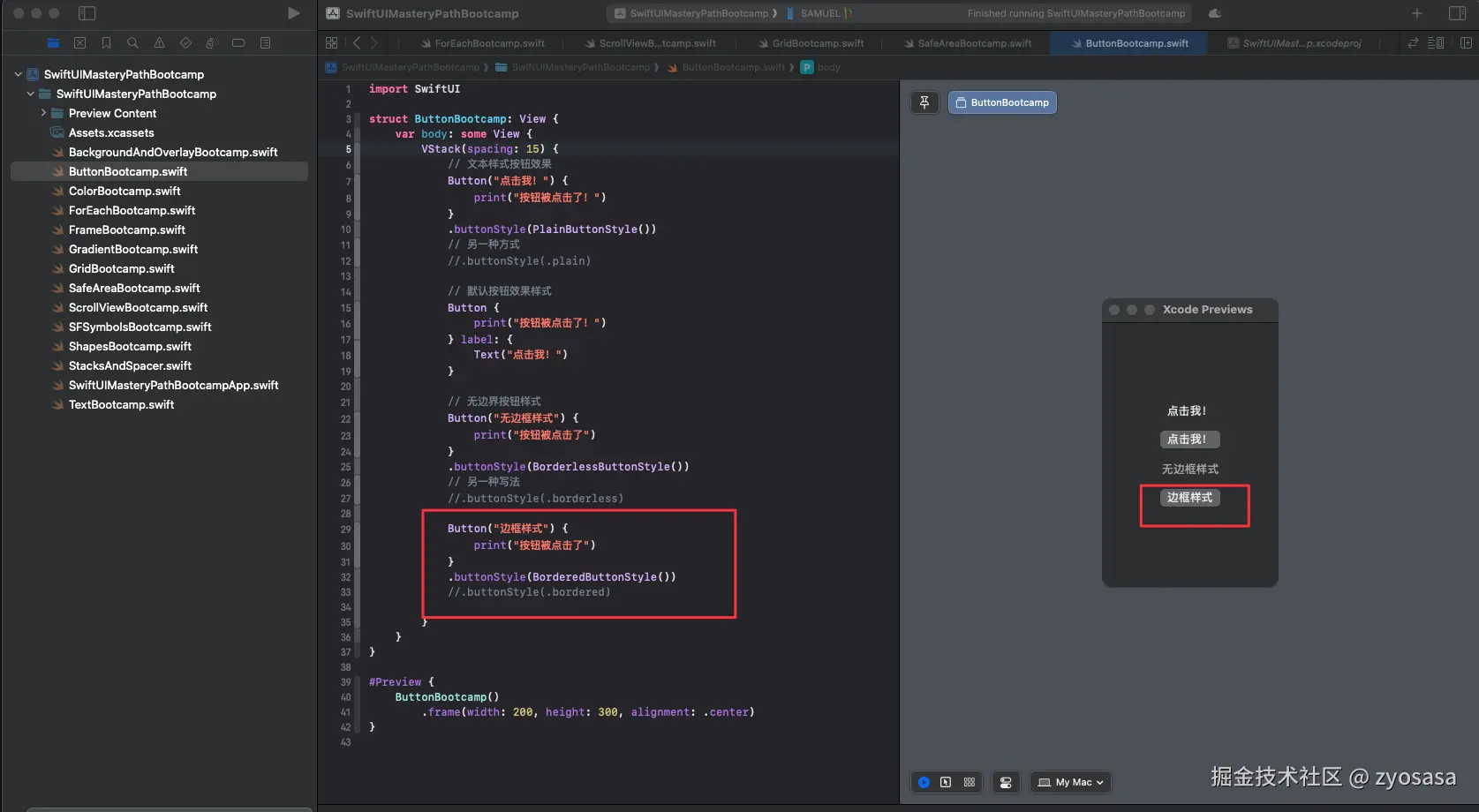Image resolution: width=1479 pixels, height=812 pixels.
Task: Open the Bookmark navigator
Action: tap(106, 42)
